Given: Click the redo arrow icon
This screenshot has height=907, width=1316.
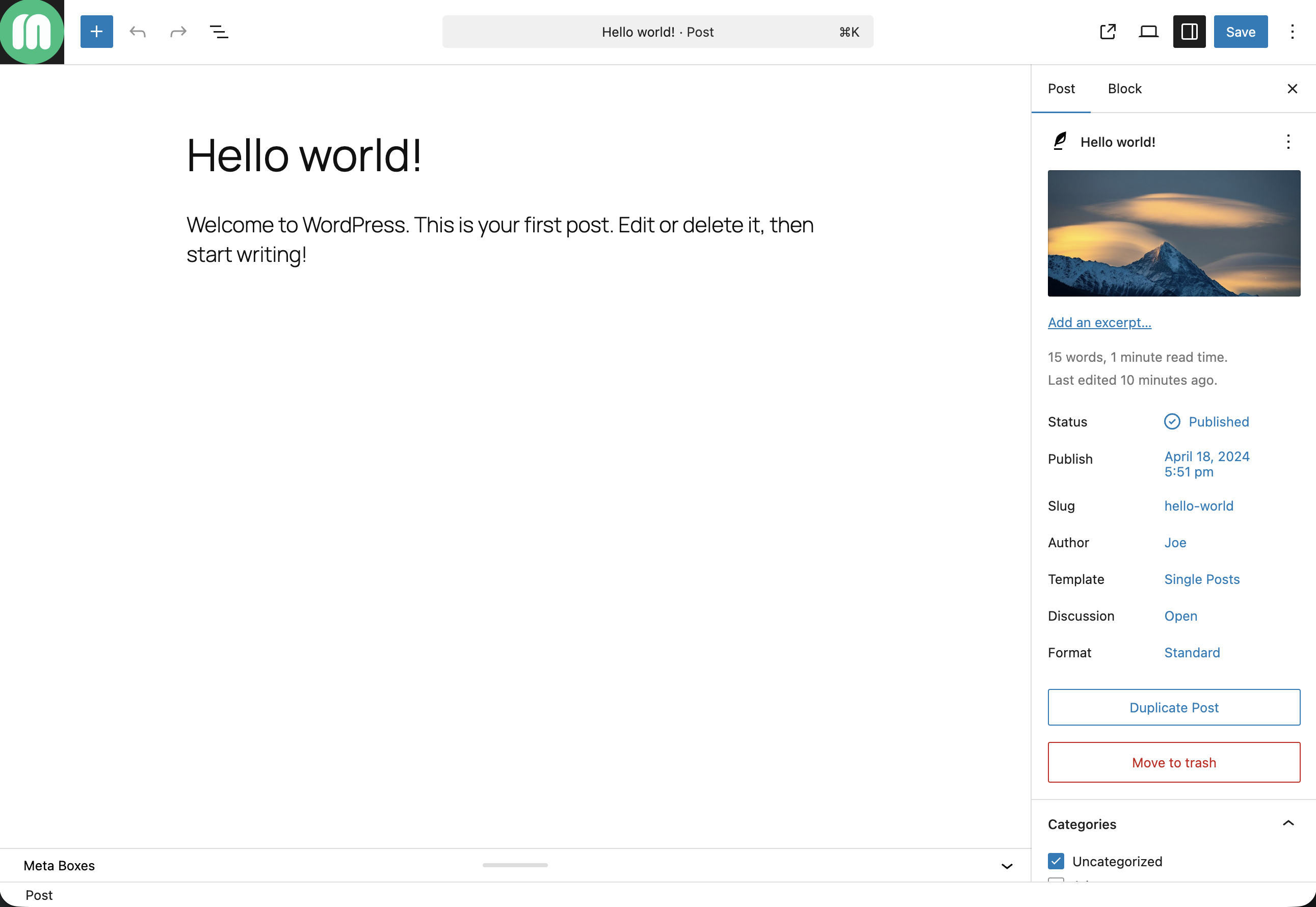Looking at the screenshot, I should point(178,32).
